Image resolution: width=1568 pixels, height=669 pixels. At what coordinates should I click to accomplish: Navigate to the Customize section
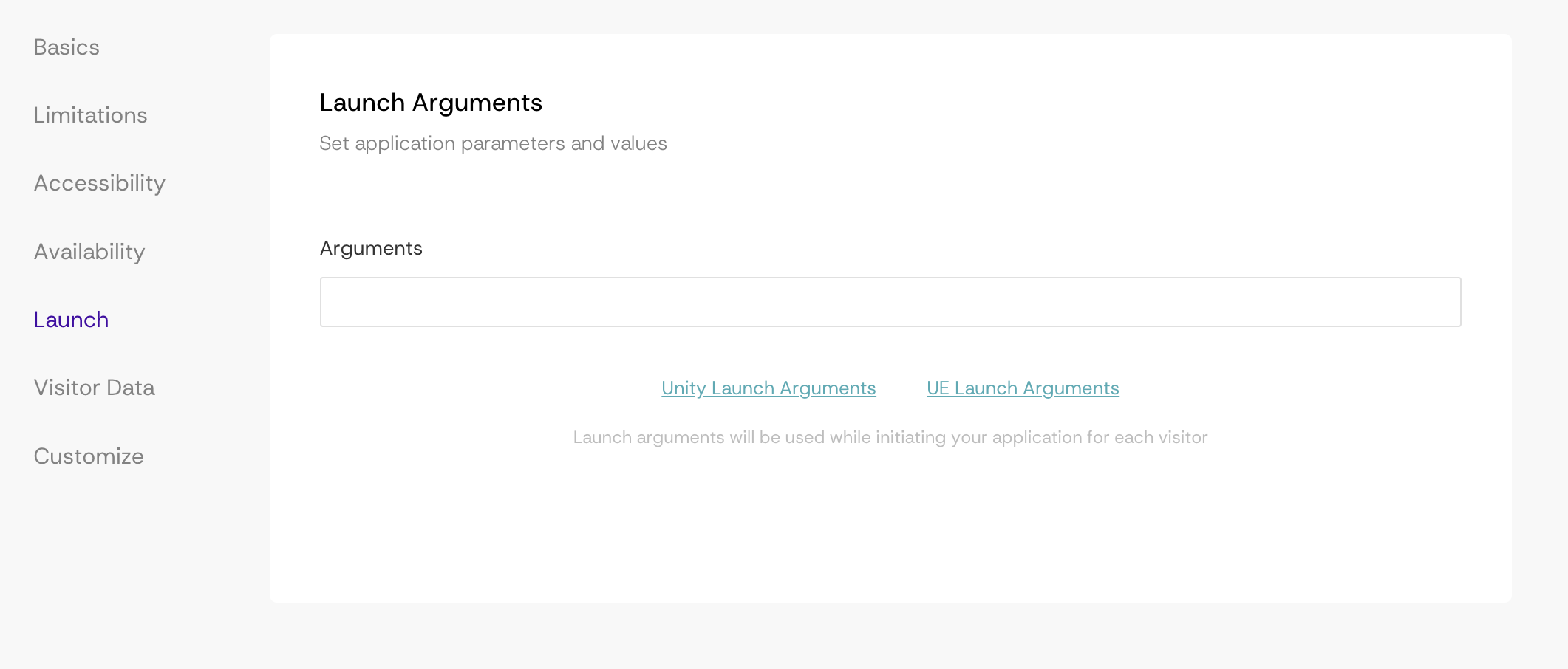point(89,456)
